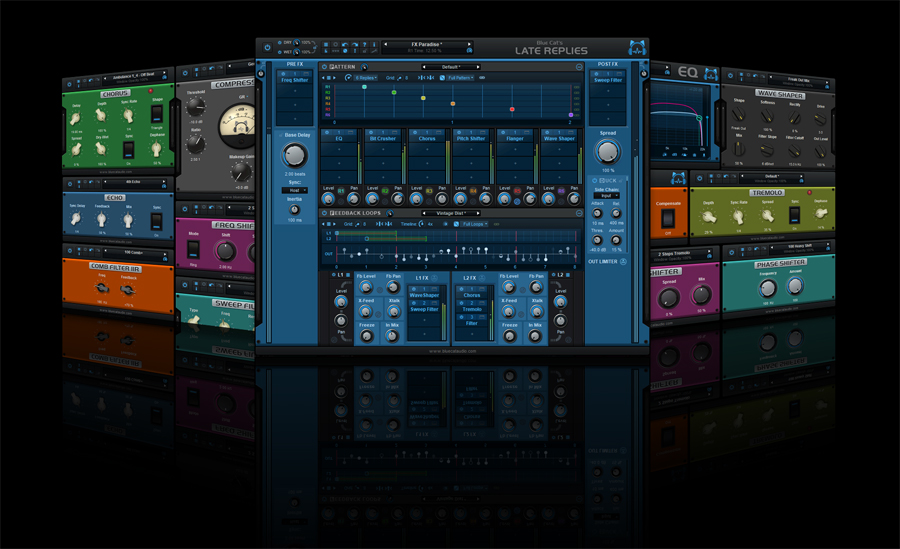Viewport: 900px width, 549px height.
Task: Open the FX Paradise preset name menu
Action: pyautogui.click(x=426, y=44)
